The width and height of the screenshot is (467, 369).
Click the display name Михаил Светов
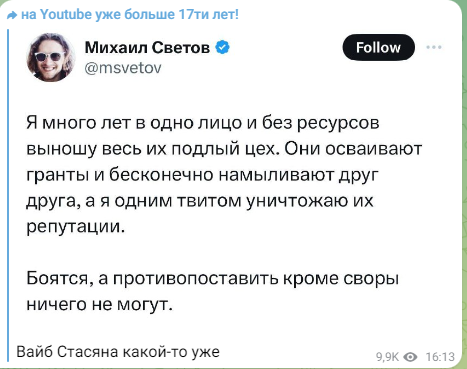tap(147, 48)
